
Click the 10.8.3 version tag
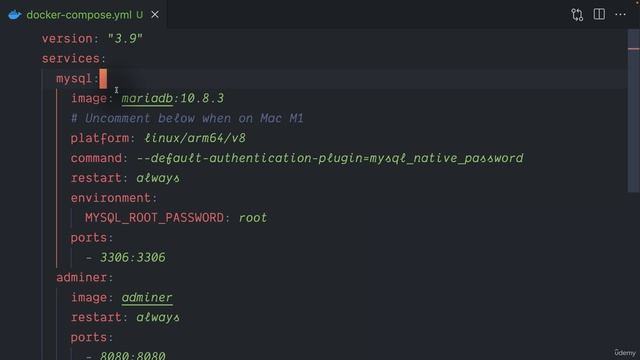(202, 98)
